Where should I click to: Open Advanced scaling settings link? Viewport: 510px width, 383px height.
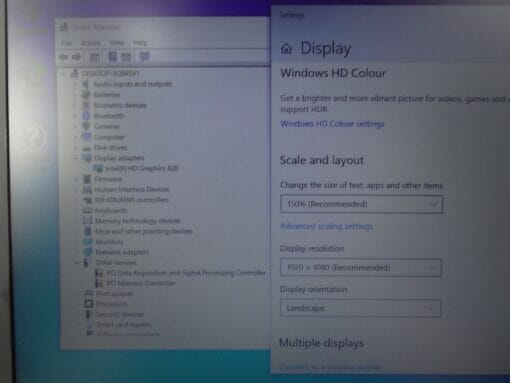pyautogui.click(x=326, y=226)
